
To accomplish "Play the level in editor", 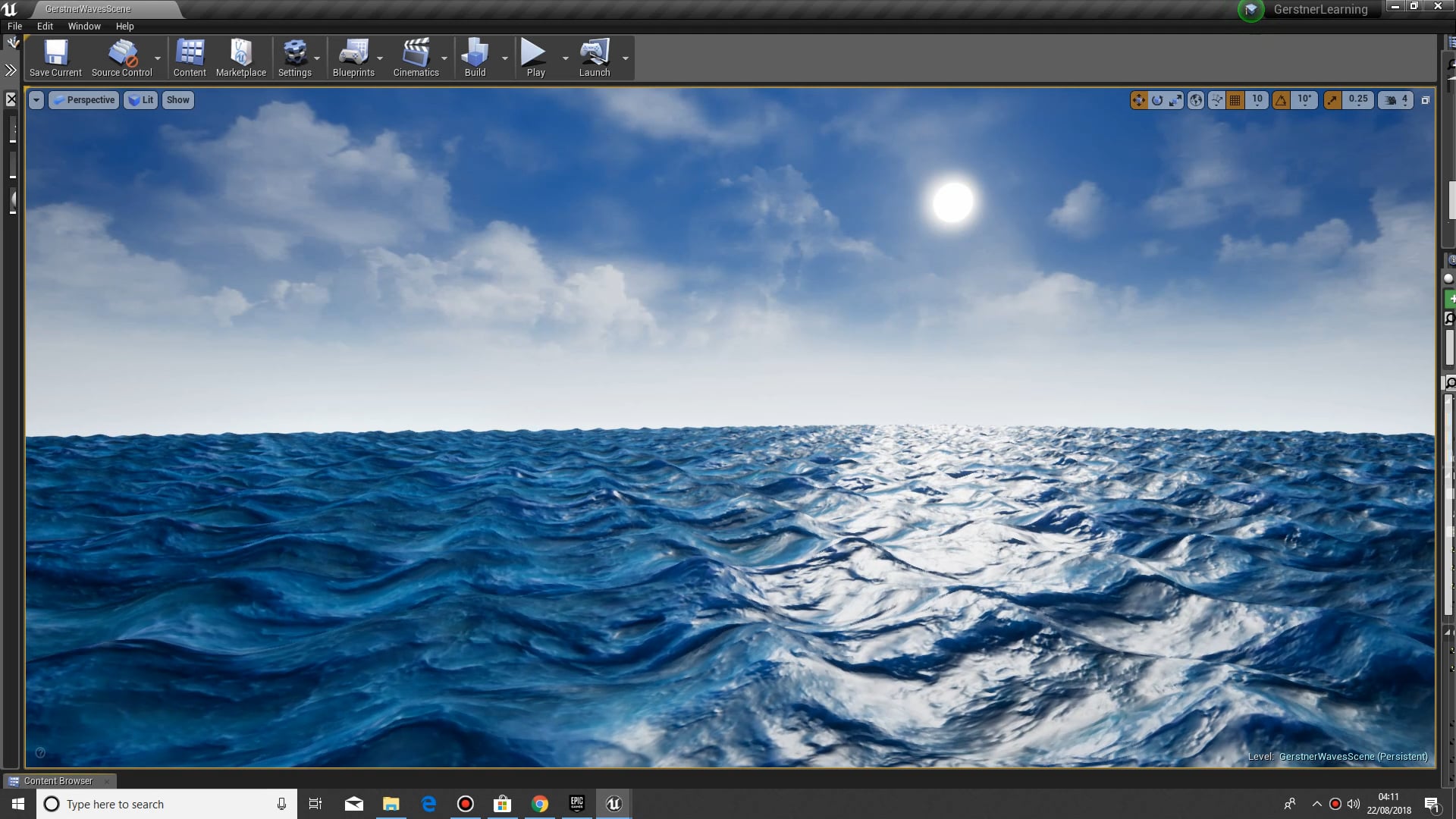I will pos(535,58).
